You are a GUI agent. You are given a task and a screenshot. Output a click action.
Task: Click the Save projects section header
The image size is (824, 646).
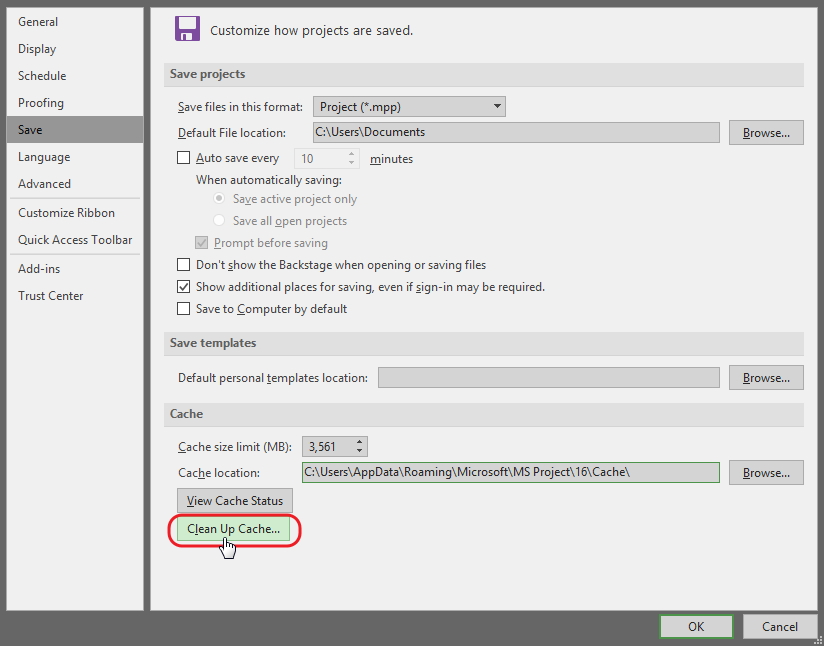(x=483, y=74)
